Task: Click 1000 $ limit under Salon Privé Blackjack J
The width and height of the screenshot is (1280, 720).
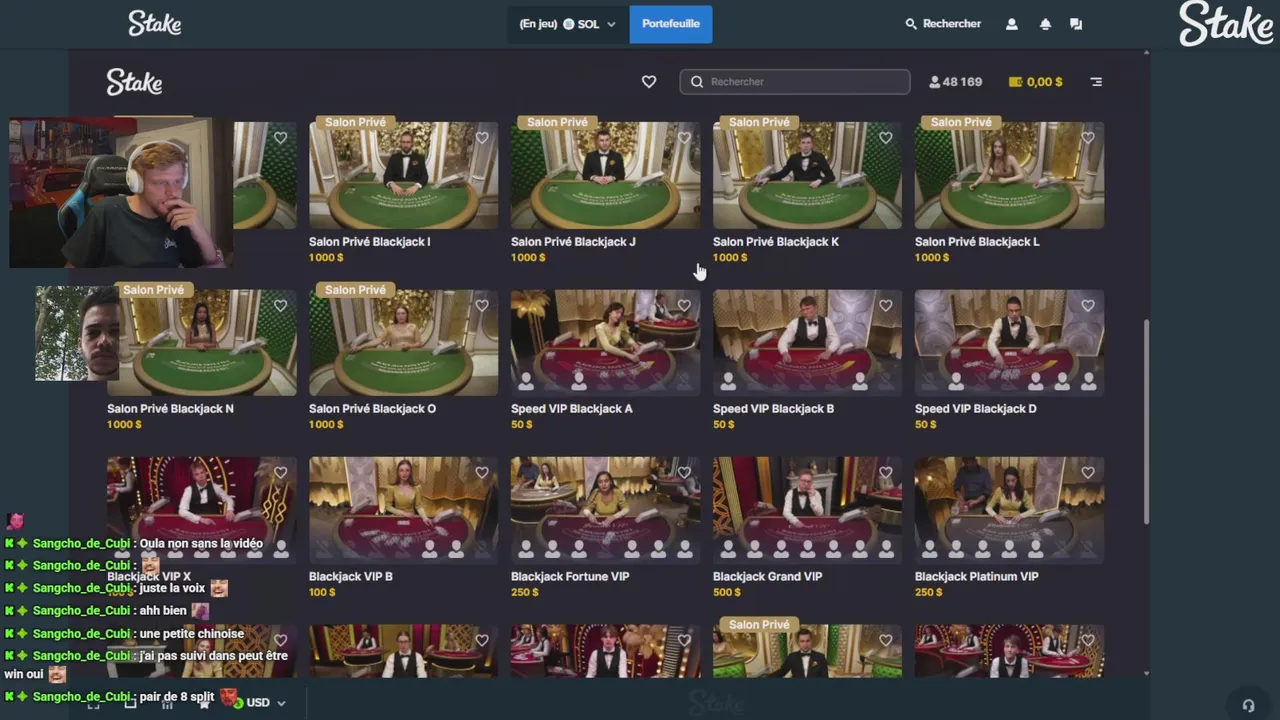Action: tap(528, 257)
